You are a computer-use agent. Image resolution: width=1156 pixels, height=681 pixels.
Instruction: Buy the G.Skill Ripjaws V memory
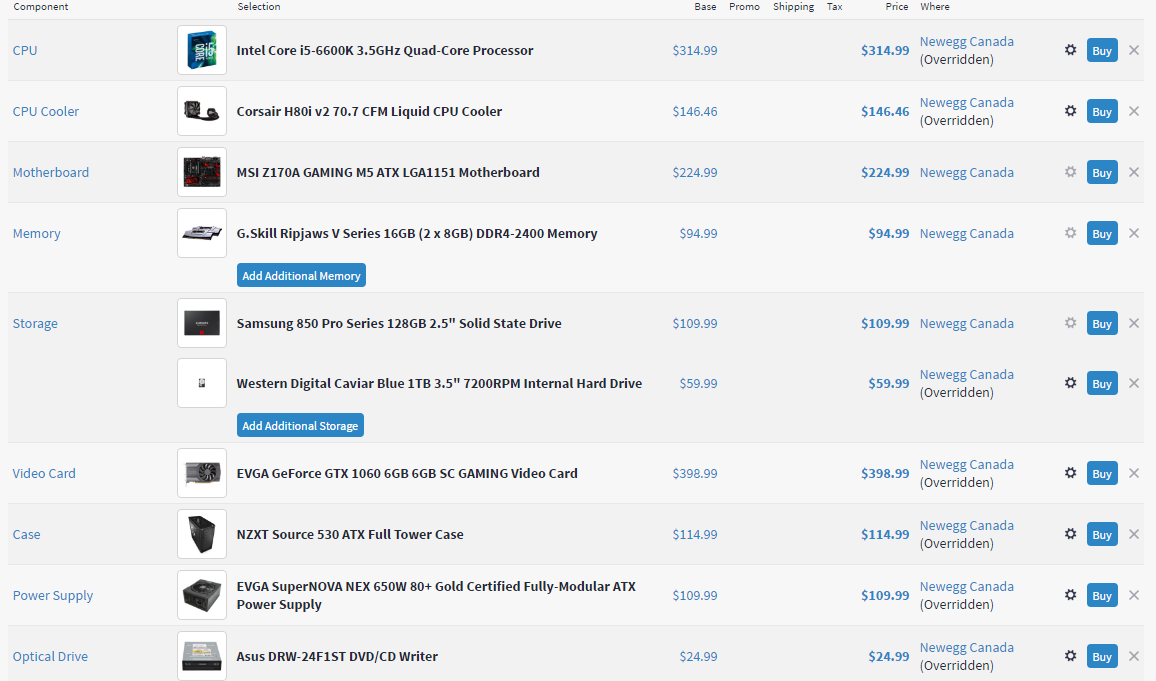pos(1102,233)
